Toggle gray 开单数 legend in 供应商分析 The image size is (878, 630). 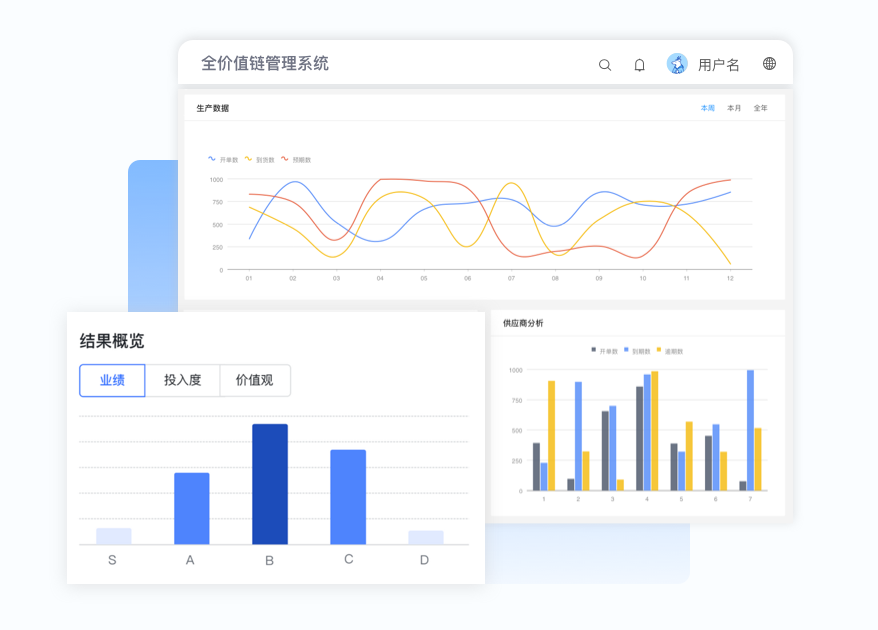coord(604,351)
